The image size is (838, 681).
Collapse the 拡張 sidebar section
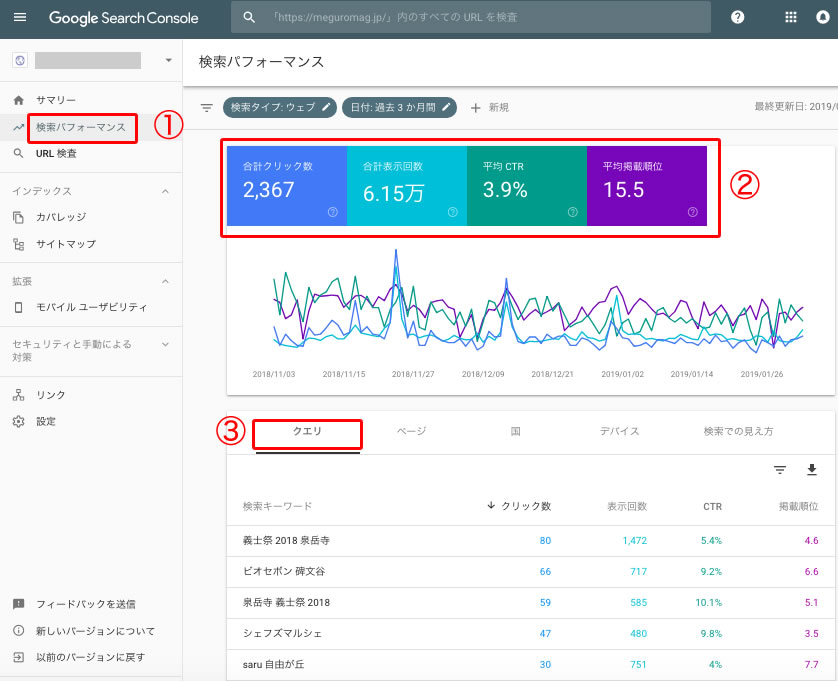click(165, 281)
